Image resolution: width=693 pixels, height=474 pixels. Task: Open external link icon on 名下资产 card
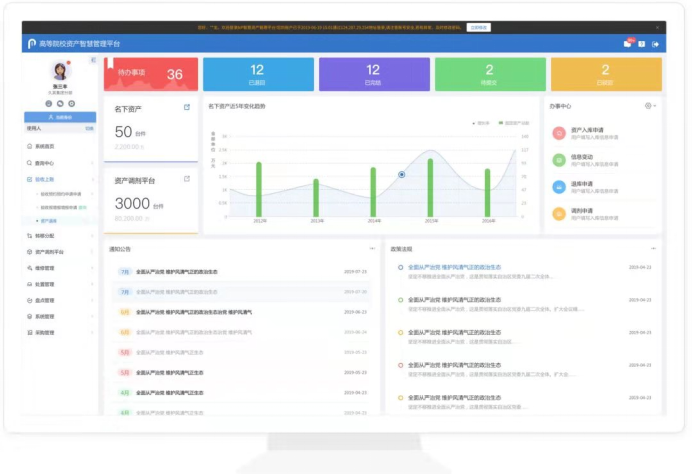tap(187, 107)
